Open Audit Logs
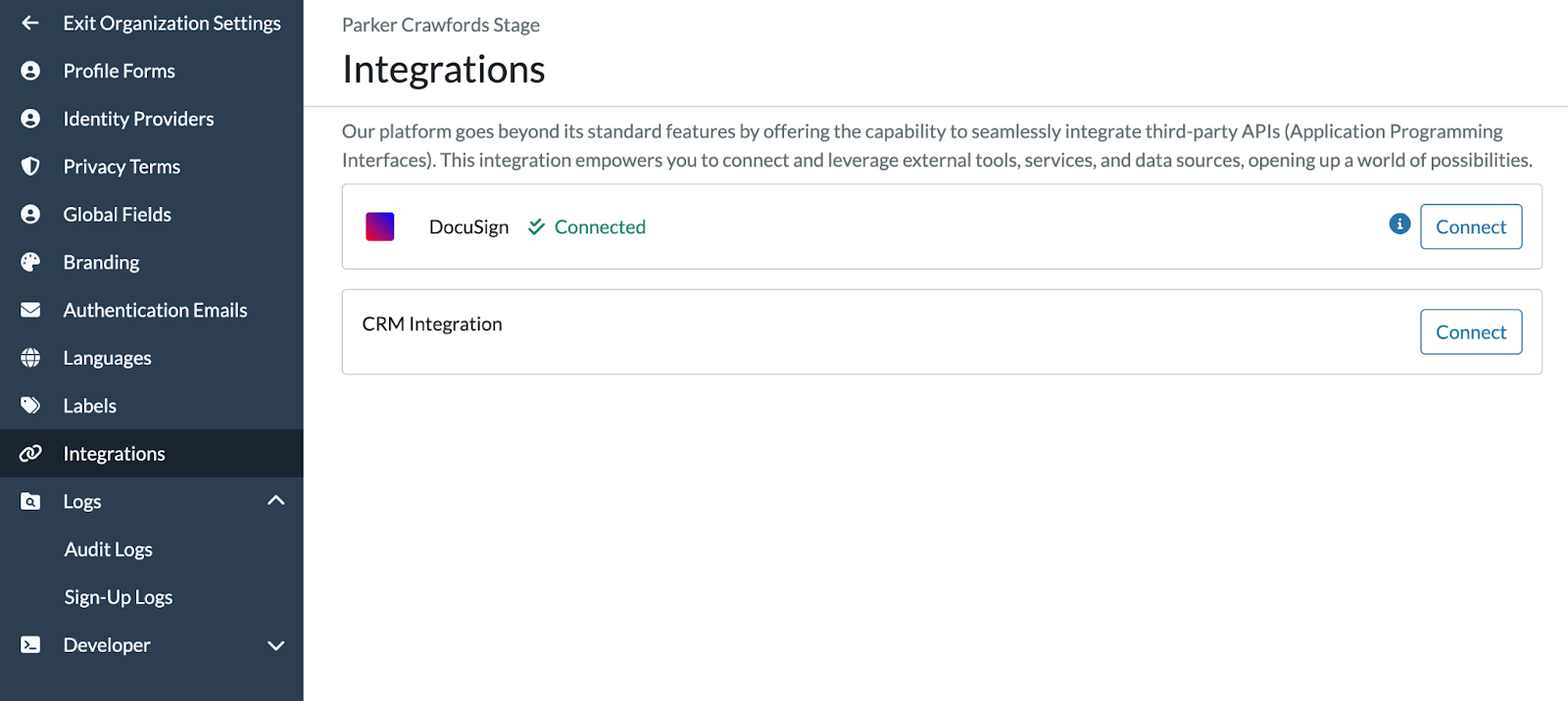Screen dimensions: 1568x701 point(108,549)
